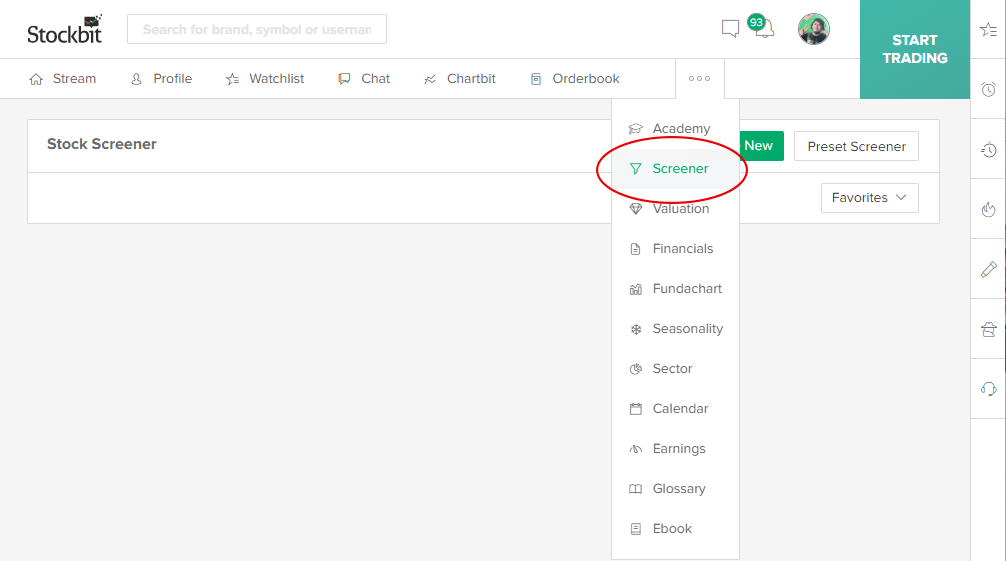1006x561 pixels.
Task: Go to the Orderbook tab
Action: [x=575, y=79]
